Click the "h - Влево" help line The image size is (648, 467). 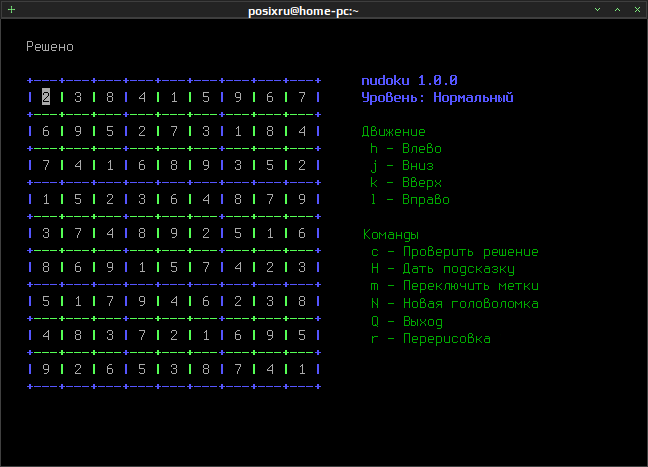[x=406, y=148]
